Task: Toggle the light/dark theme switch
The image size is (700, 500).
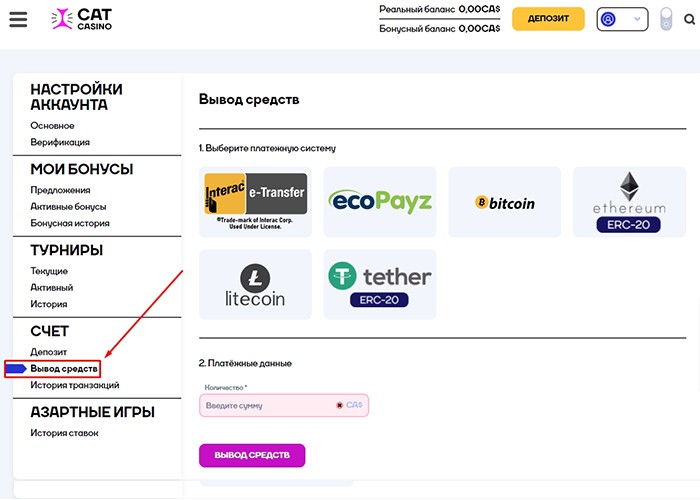Action: click(667, 19)
